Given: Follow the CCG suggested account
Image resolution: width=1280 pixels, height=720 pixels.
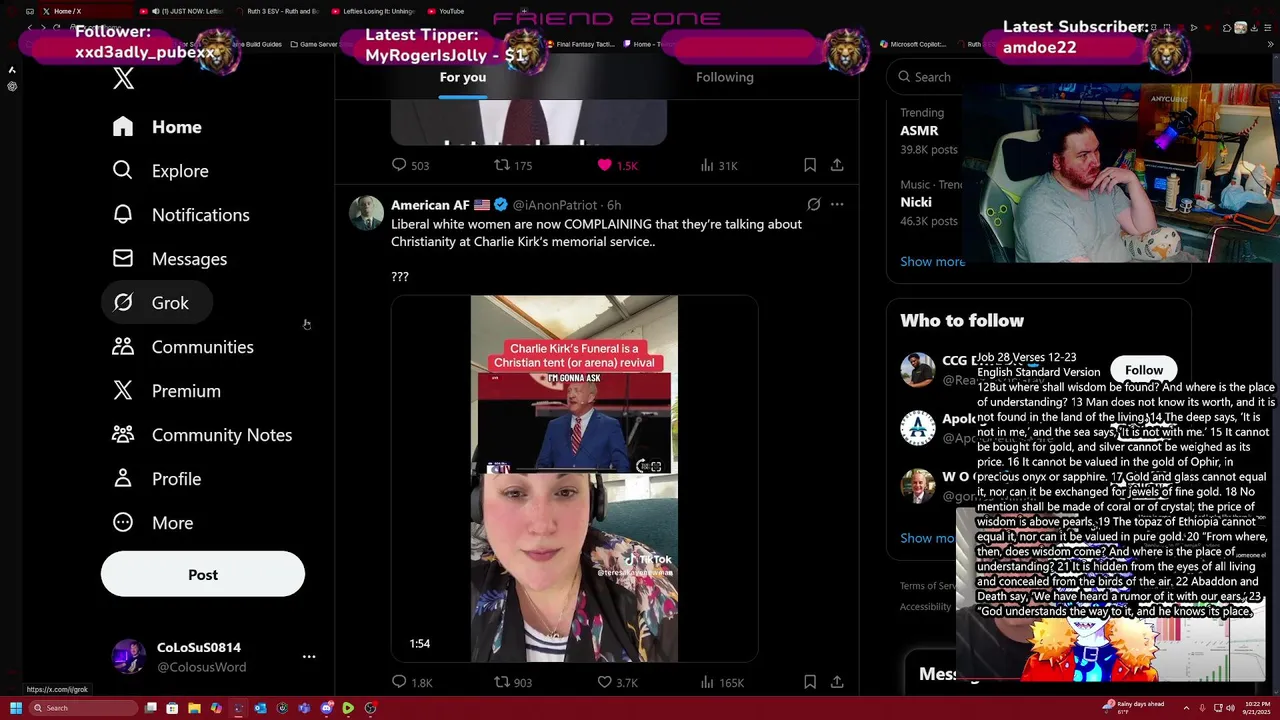Looking at the screenshot, I should 1144,370.
